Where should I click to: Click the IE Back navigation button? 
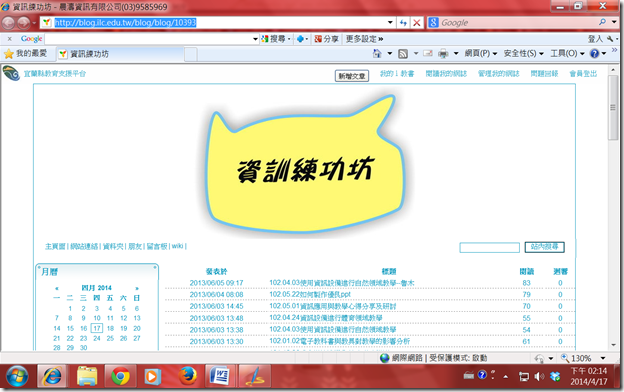8,23
